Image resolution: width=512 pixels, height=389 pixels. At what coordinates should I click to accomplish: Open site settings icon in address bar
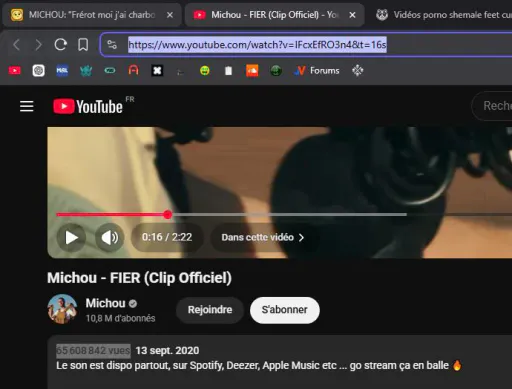112,44
